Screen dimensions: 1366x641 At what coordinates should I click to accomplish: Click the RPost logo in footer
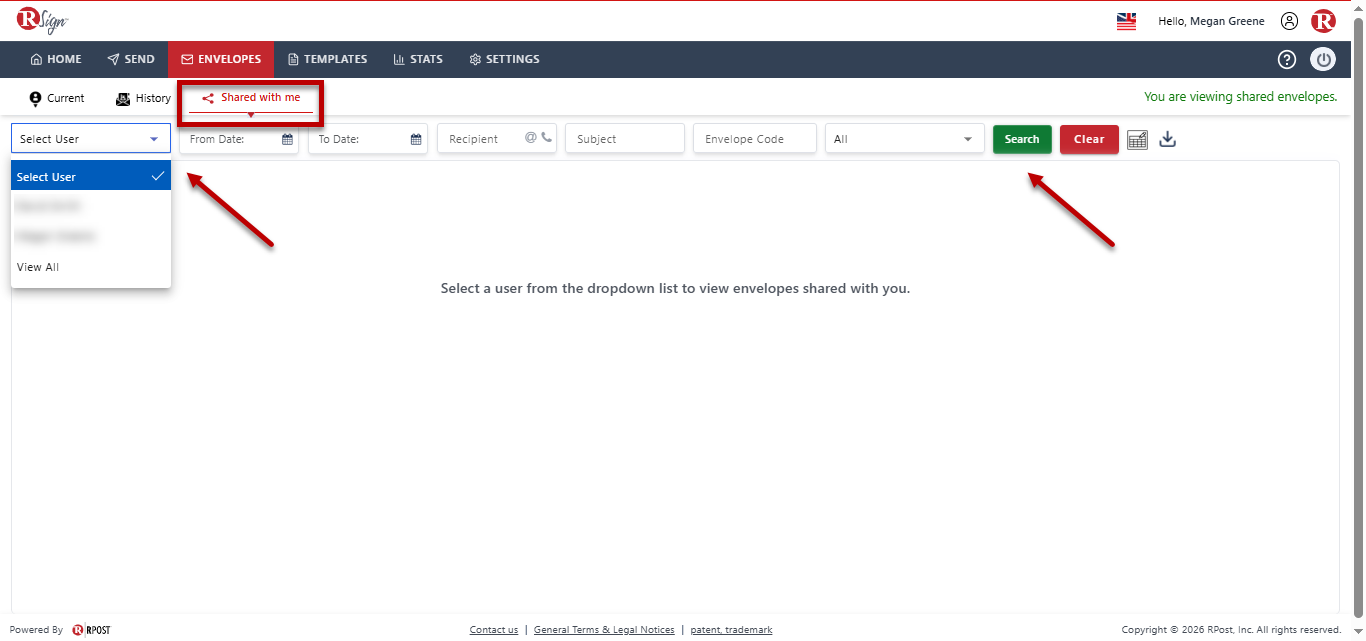(91, 630)
